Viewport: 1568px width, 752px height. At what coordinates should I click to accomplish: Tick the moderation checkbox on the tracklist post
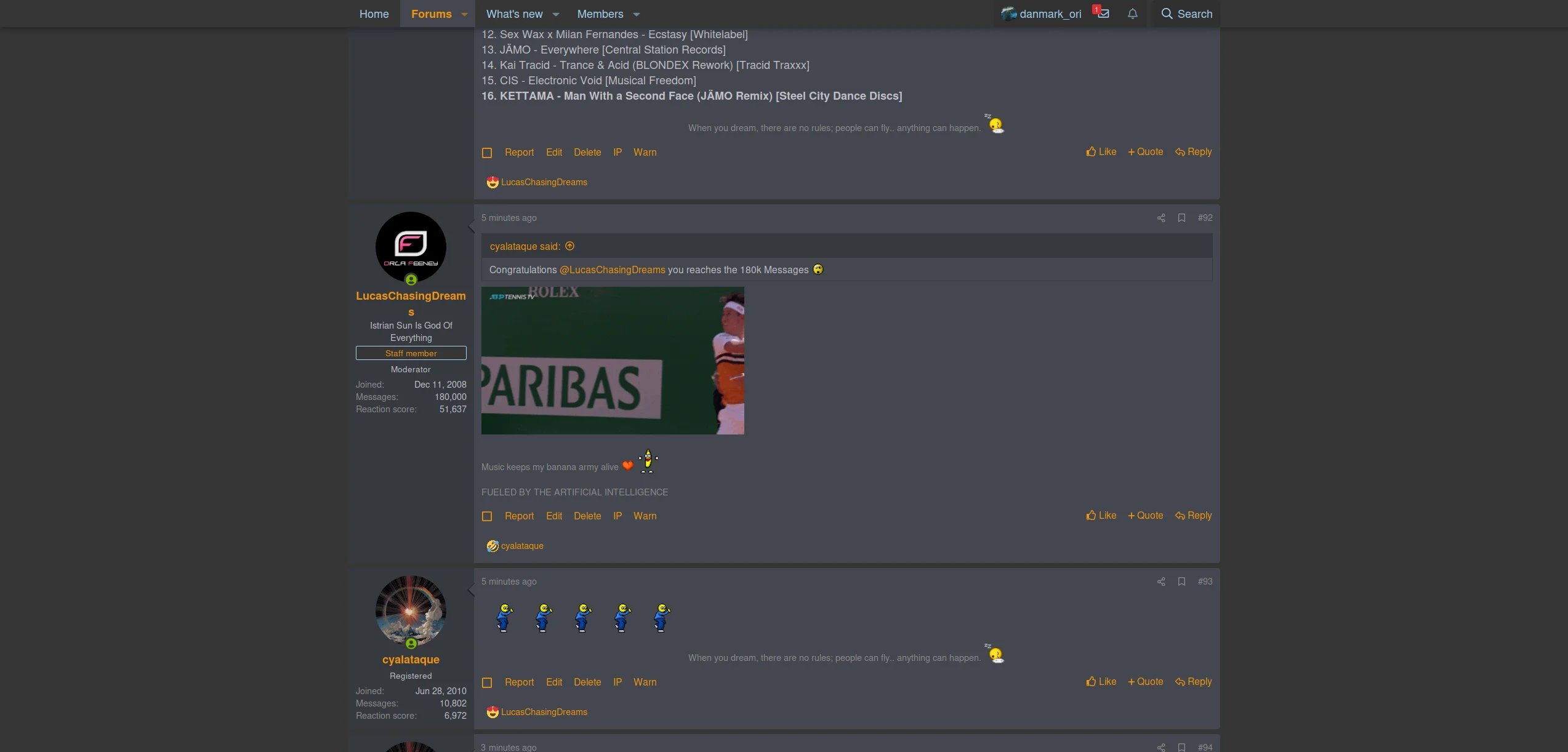[487, 153]
